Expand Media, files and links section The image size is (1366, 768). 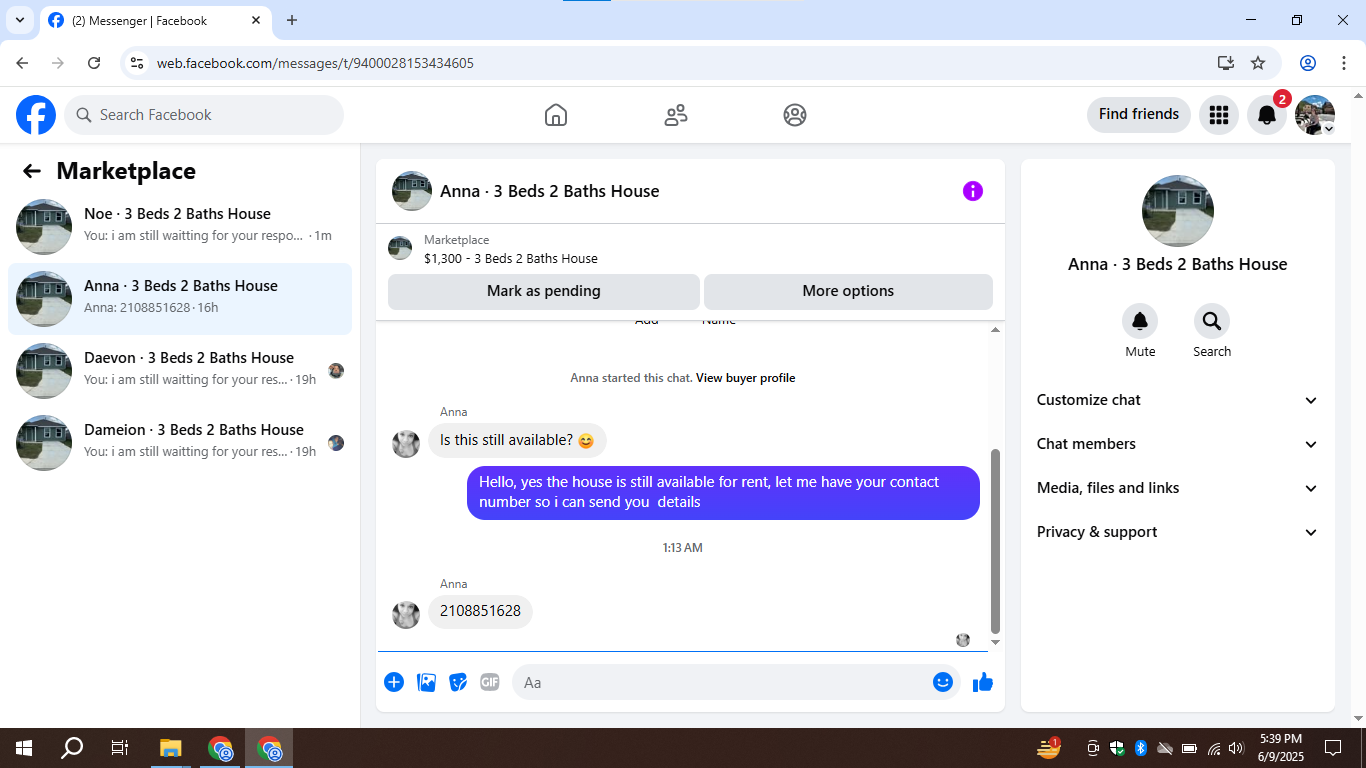(1178, 488)
